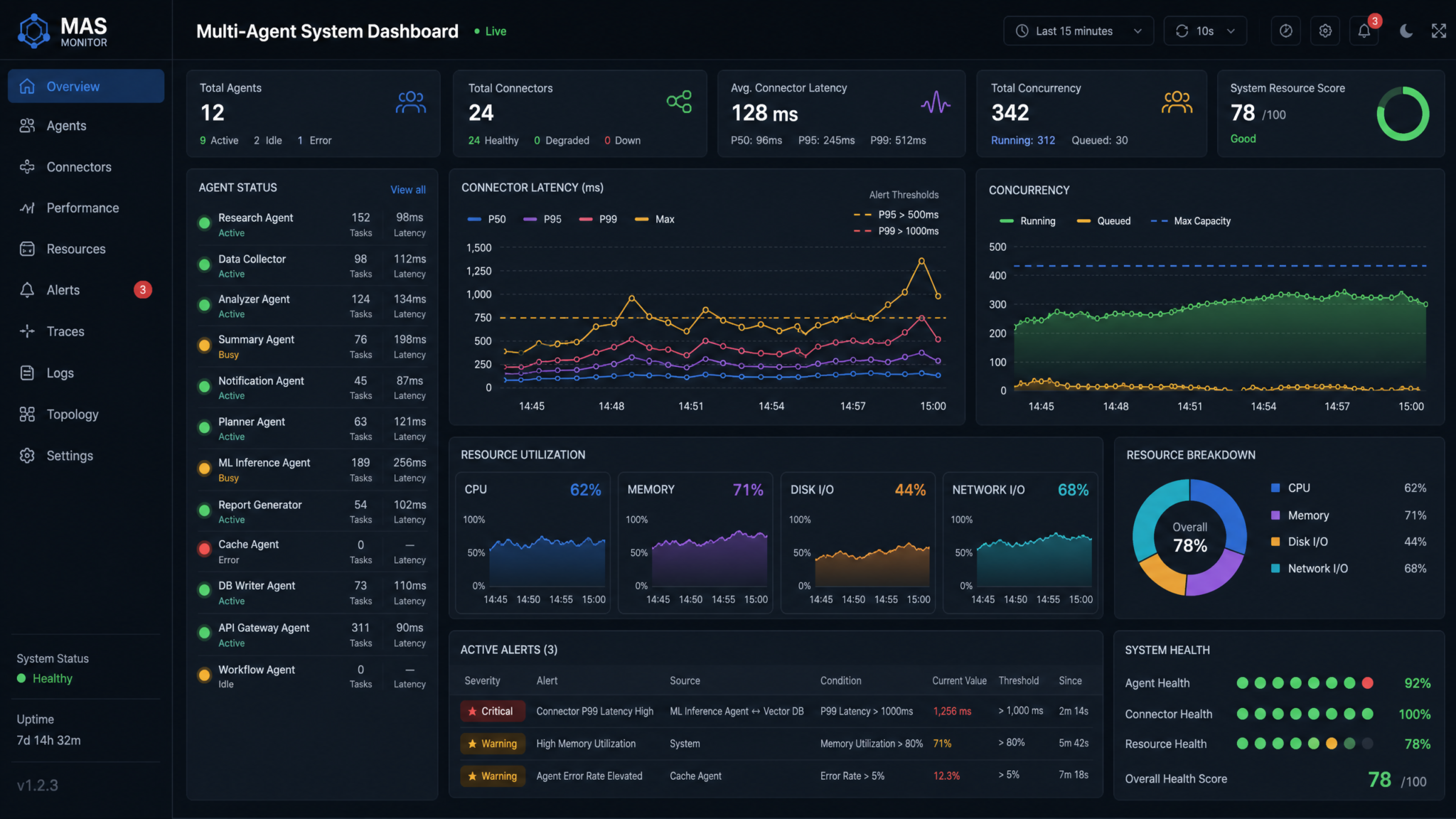Go to Performance menu item
Viewport: 1456px width, 819px height.
pyautogui.click(x=86, y=208)
